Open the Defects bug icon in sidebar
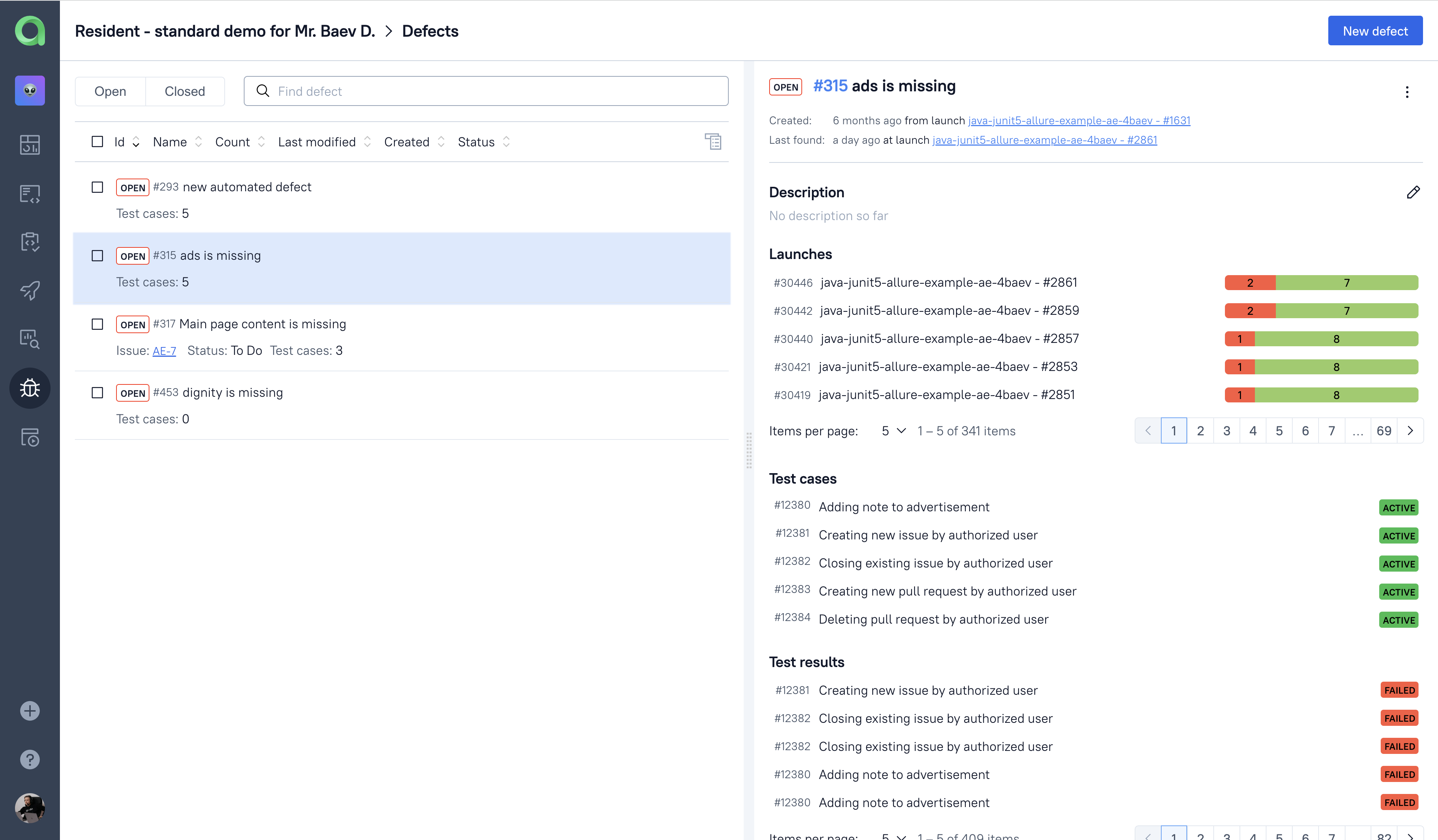The width and height of the screenshot is (1438, 840). click(30, 388)
